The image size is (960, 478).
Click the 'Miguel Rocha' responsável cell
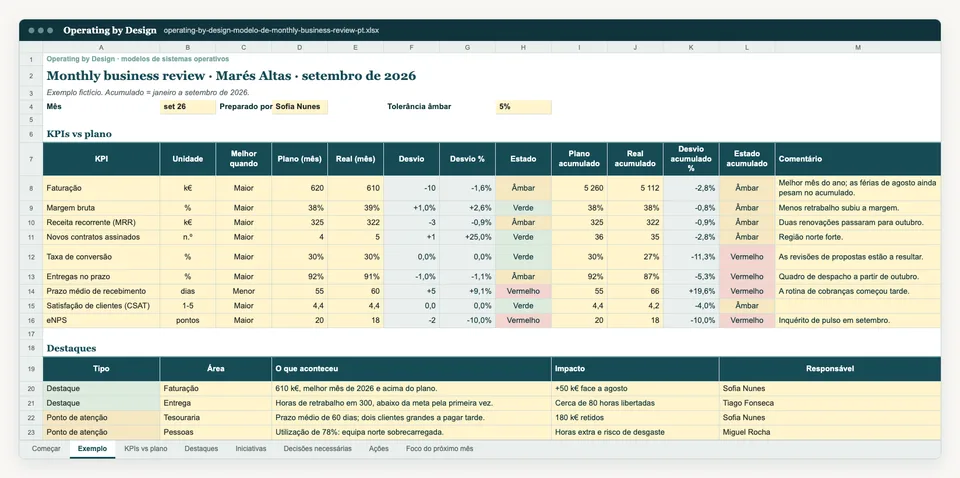830,432
